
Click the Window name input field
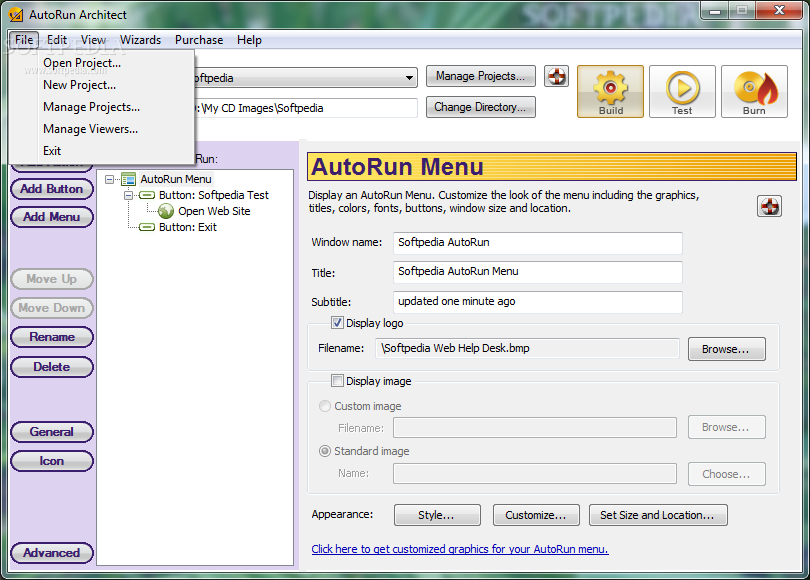537,243
